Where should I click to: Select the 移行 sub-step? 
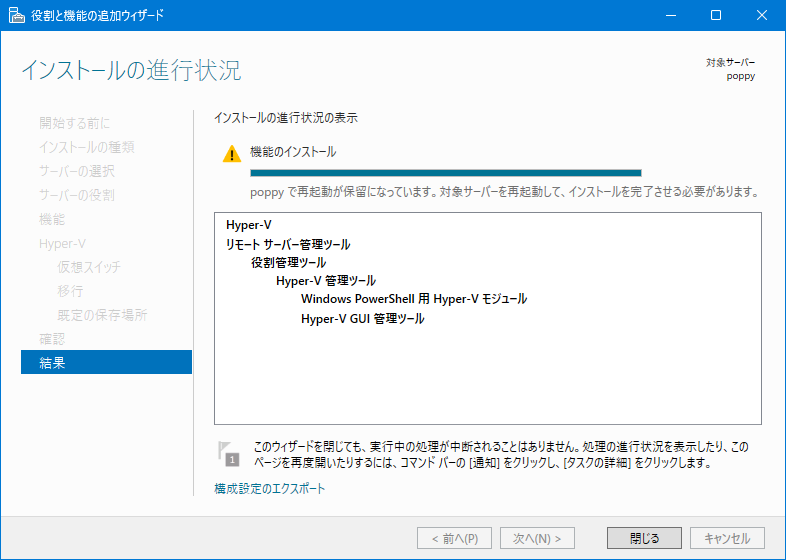[x=70, y=291]
